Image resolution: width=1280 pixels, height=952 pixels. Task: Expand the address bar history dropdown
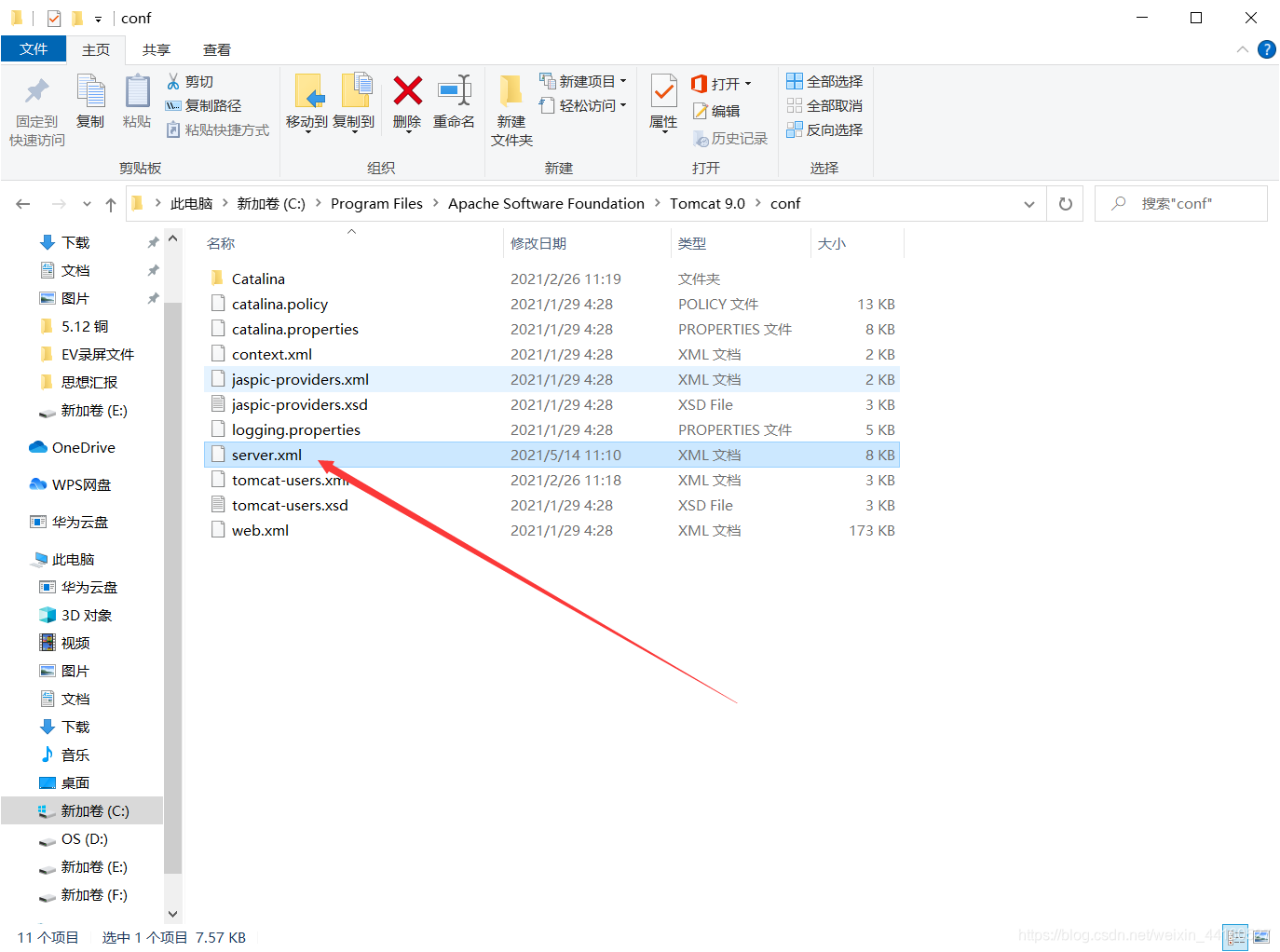pyautogui.click(x=1029, y=204)
